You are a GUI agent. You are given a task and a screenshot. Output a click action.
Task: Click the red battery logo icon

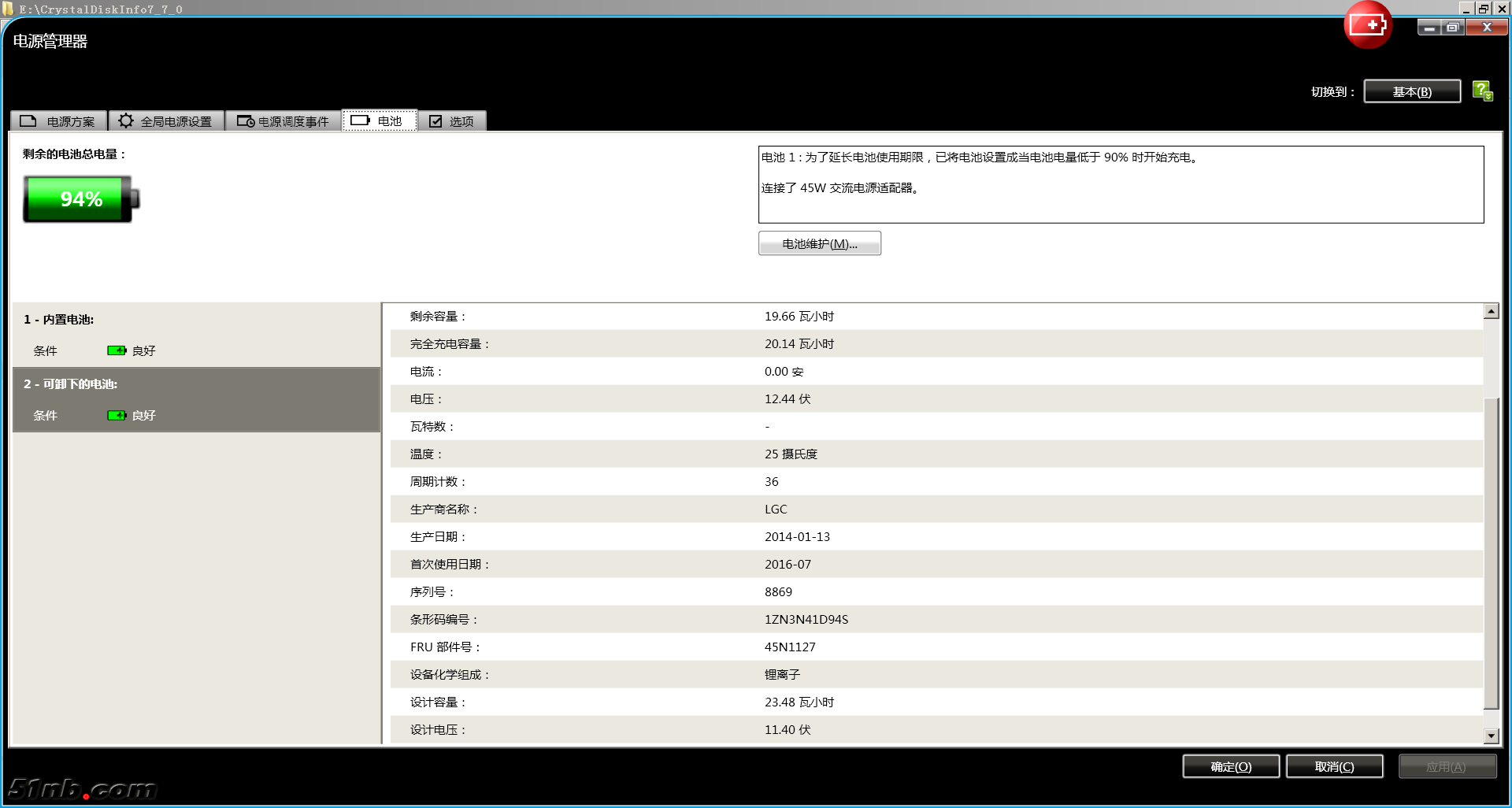(x=1368, y=25)
